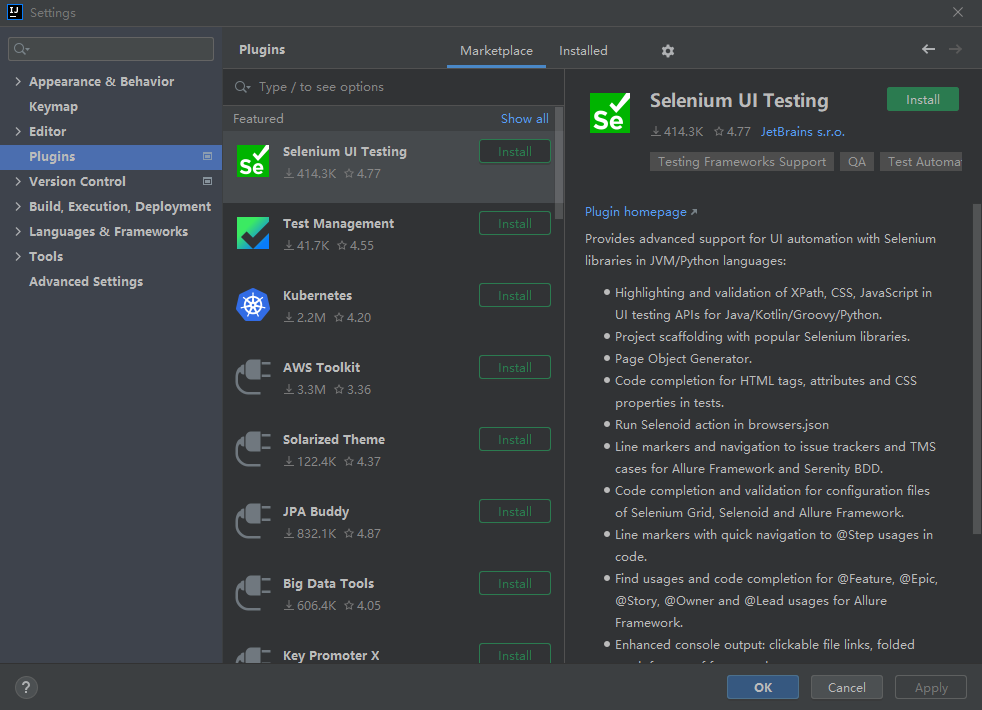This screenshot has height=710, width=982.
Task: Open the plugin manager gear icon
Action: (667, 50)
